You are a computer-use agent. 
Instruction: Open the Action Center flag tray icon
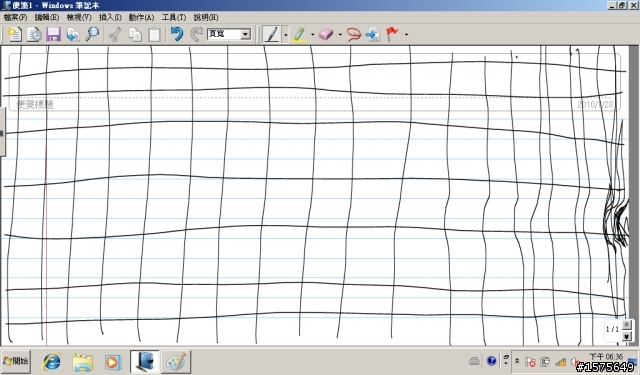[530, 362]
